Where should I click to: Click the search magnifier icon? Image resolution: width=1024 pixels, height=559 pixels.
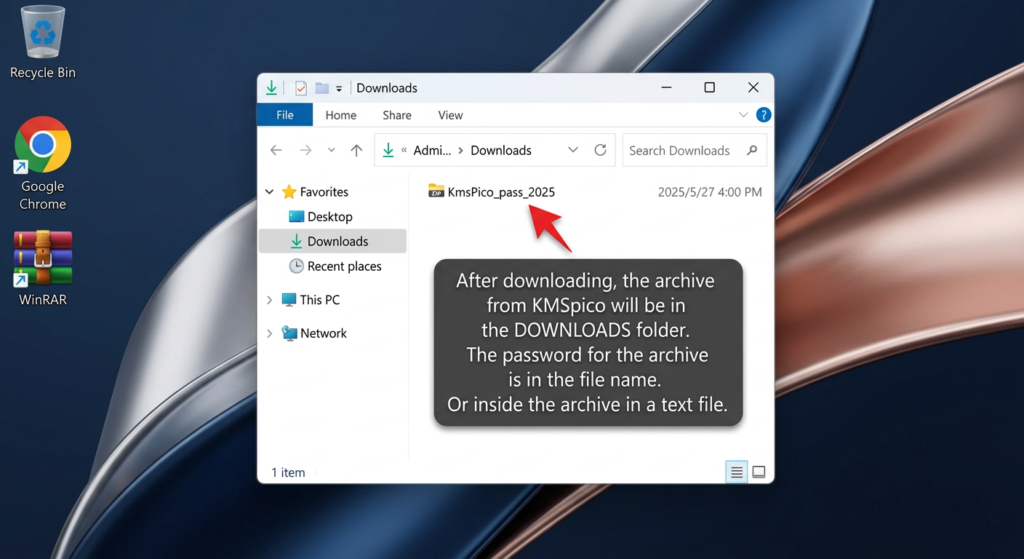[x=752, y=150]
